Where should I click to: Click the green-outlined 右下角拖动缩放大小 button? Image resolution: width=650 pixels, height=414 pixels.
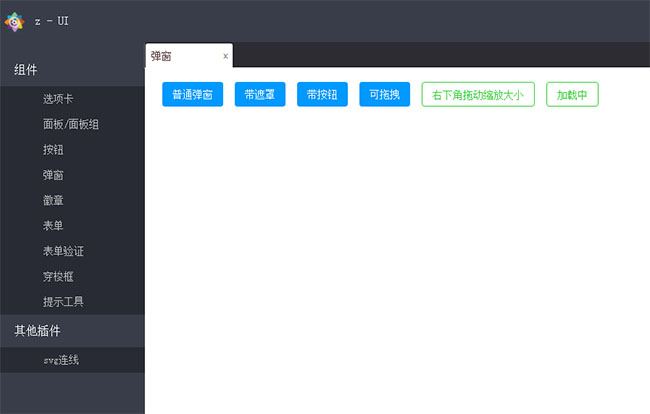(x=479, y=95)
